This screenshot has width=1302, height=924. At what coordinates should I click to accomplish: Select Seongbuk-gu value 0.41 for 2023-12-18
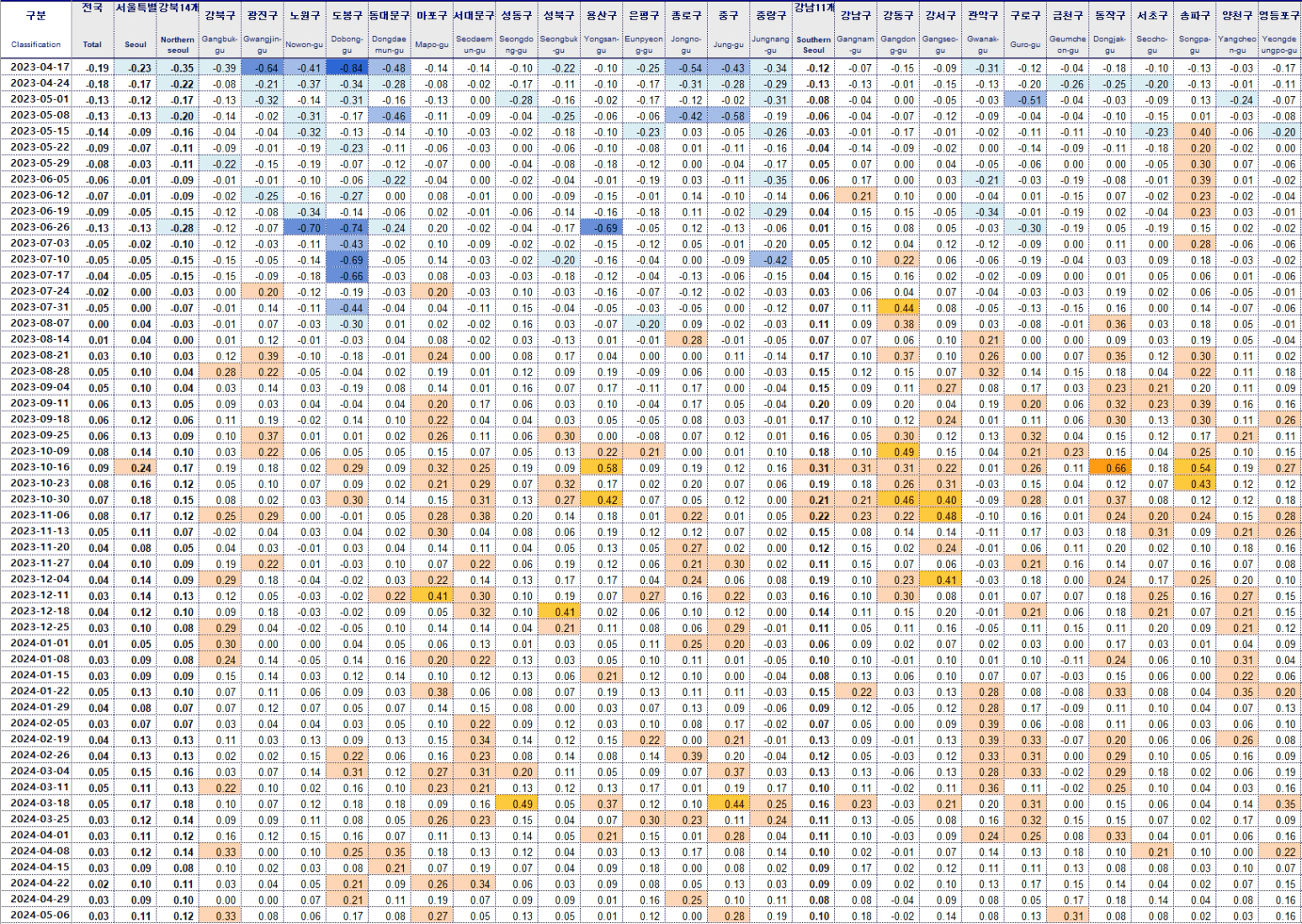[559, 612]
